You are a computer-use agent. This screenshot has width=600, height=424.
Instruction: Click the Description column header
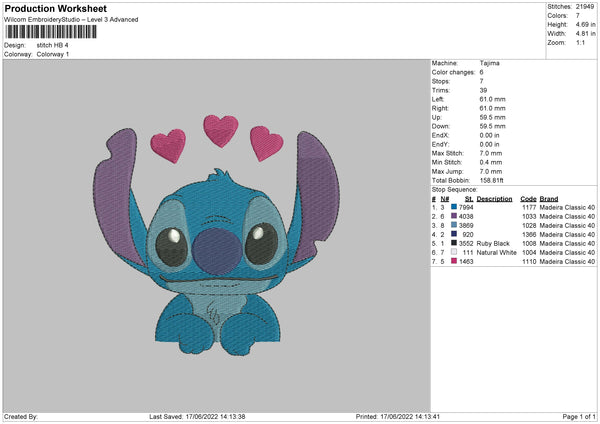[x=494, y=198]
